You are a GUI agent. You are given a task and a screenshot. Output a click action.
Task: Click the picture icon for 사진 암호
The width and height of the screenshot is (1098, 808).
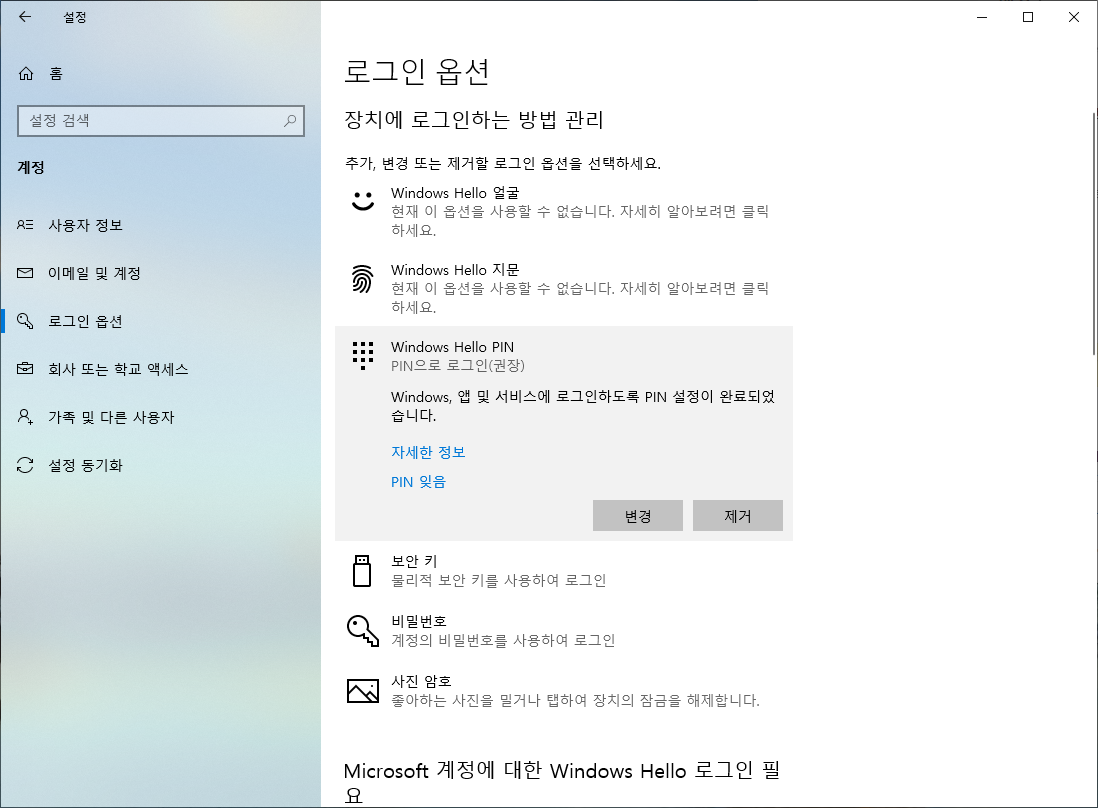[x=363, y=690]
